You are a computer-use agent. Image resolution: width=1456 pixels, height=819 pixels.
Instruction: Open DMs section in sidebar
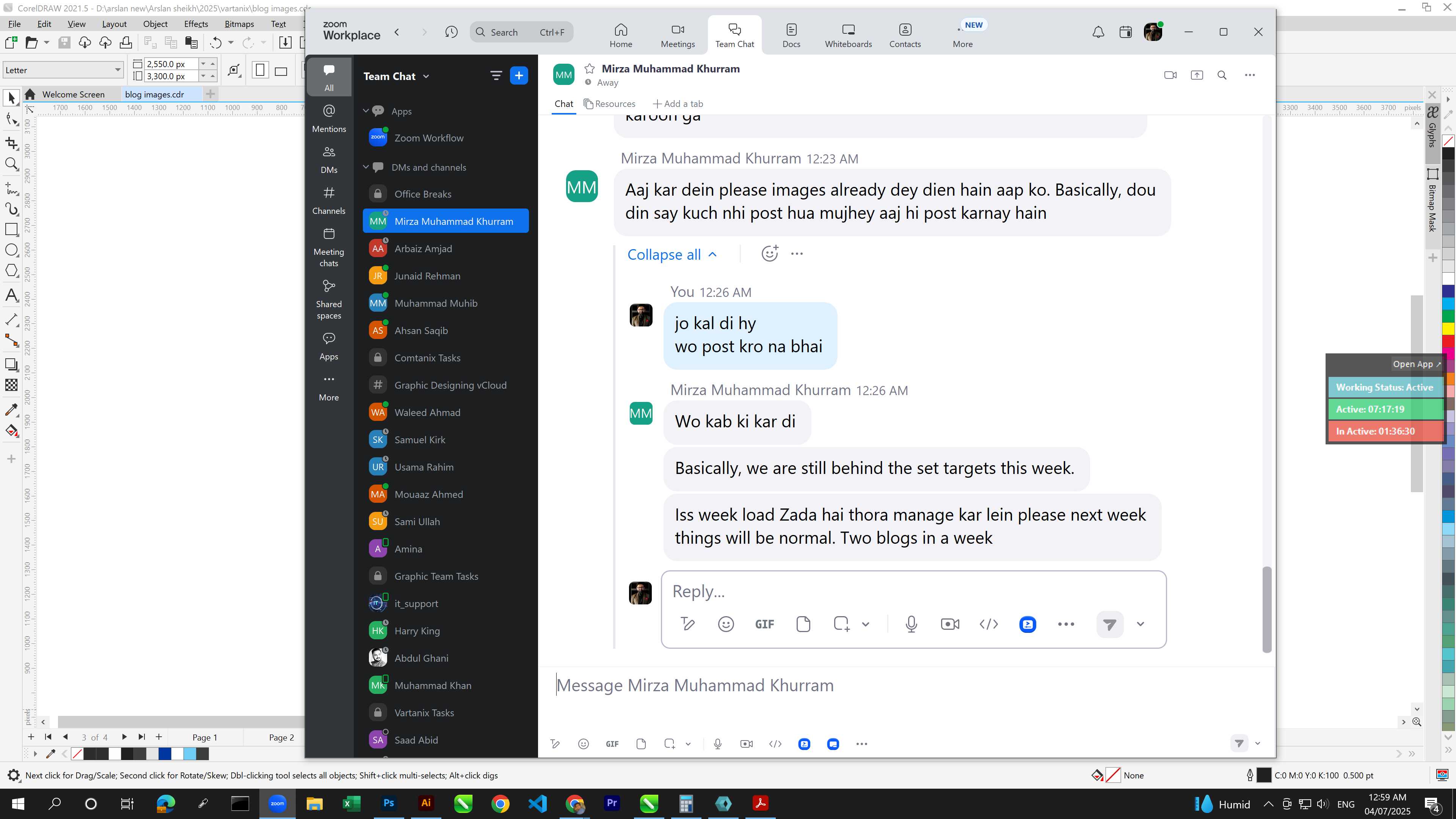(x=329, y=159)
